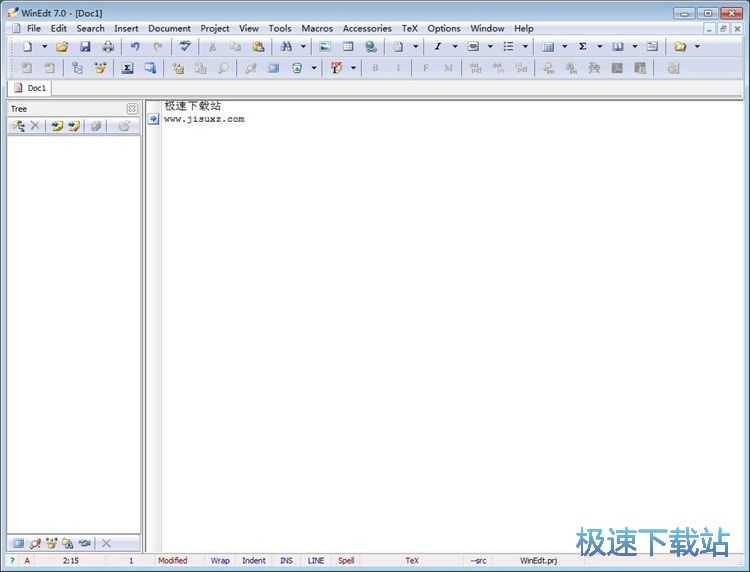Open the dropdown next to italic I icon

pos(455,46)
